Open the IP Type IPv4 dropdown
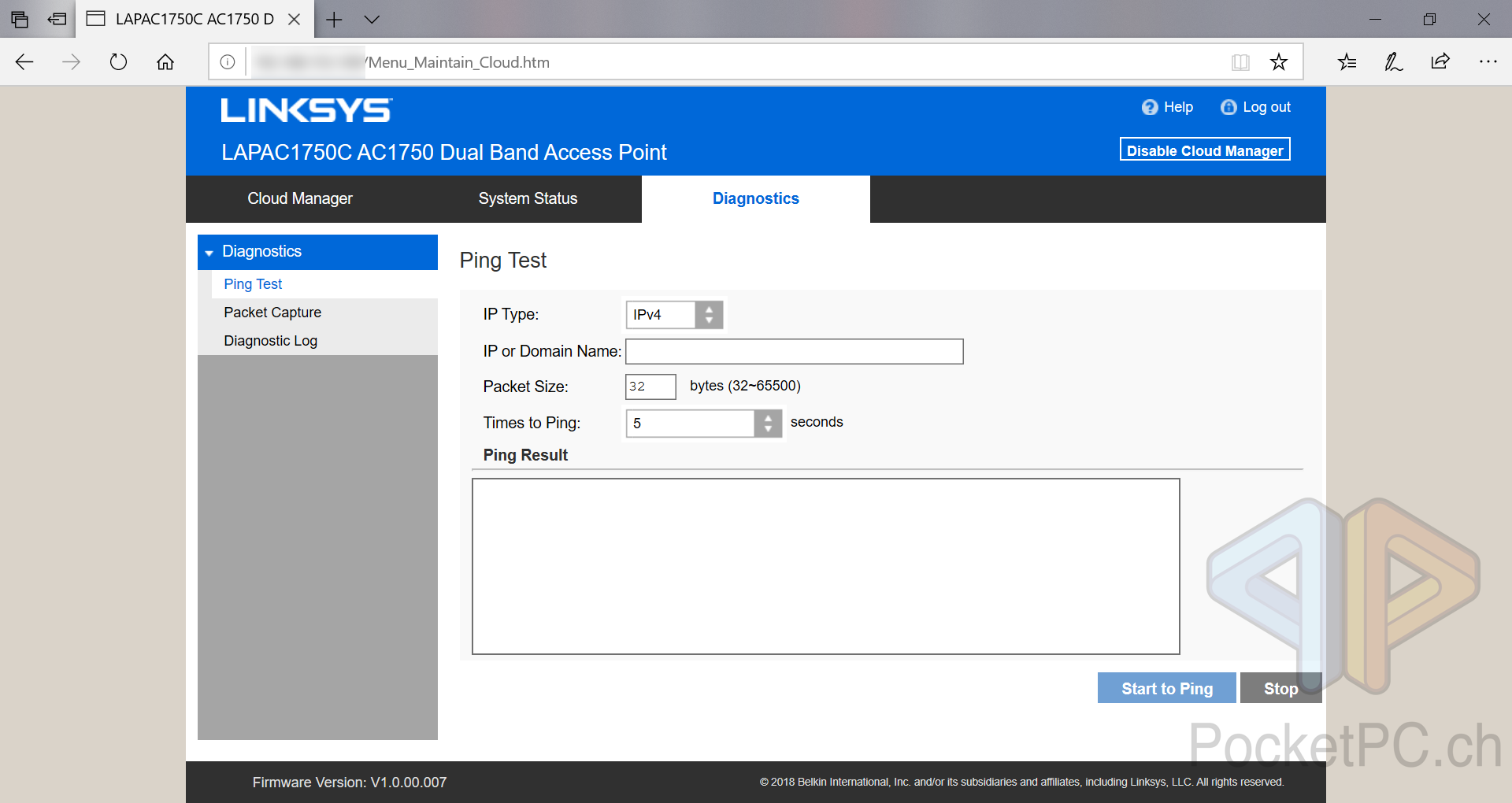This screenshot has width=1512, height=803. [x=674, y=315]
